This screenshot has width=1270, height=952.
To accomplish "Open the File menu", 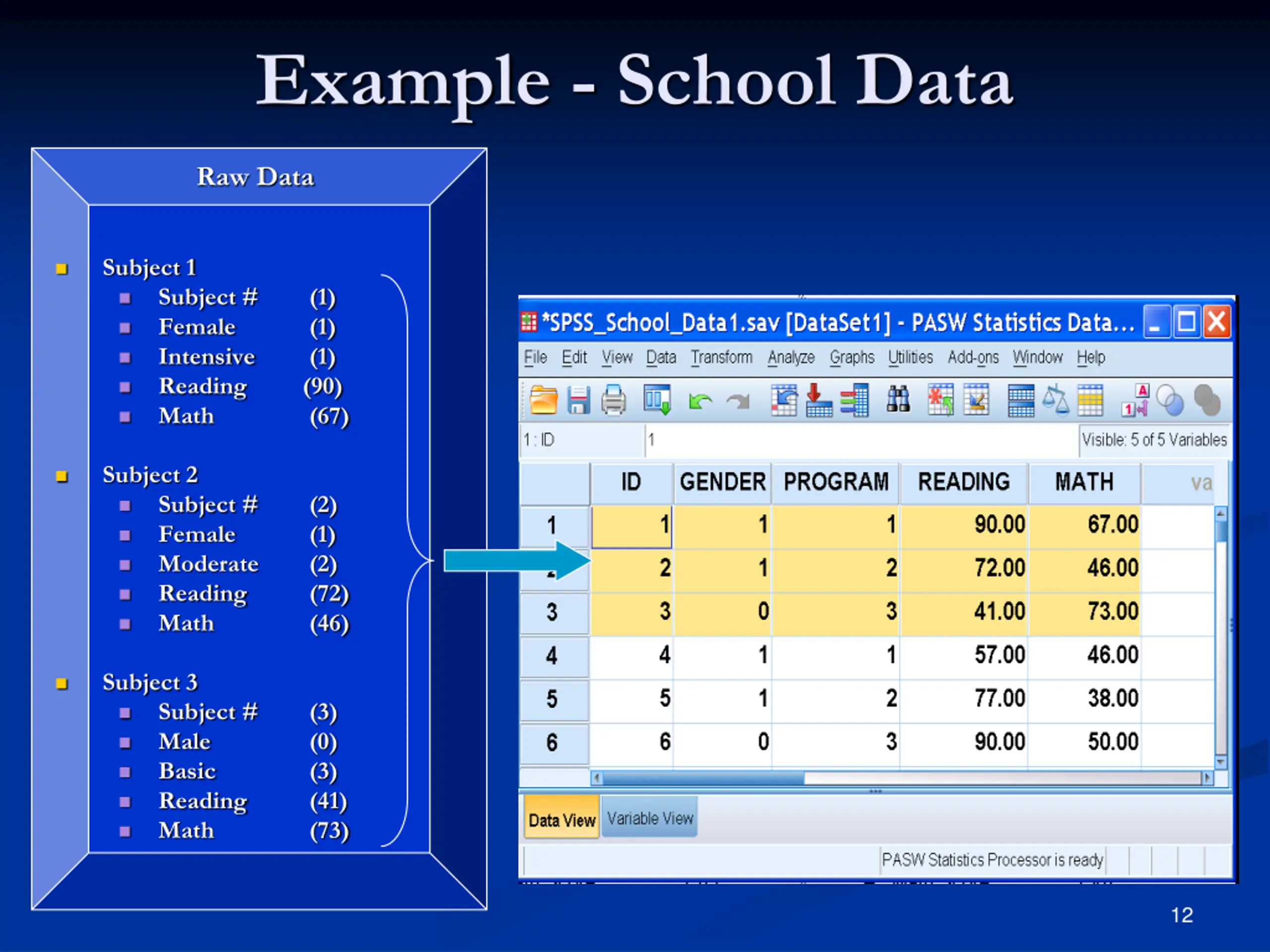I will (535, 357).
